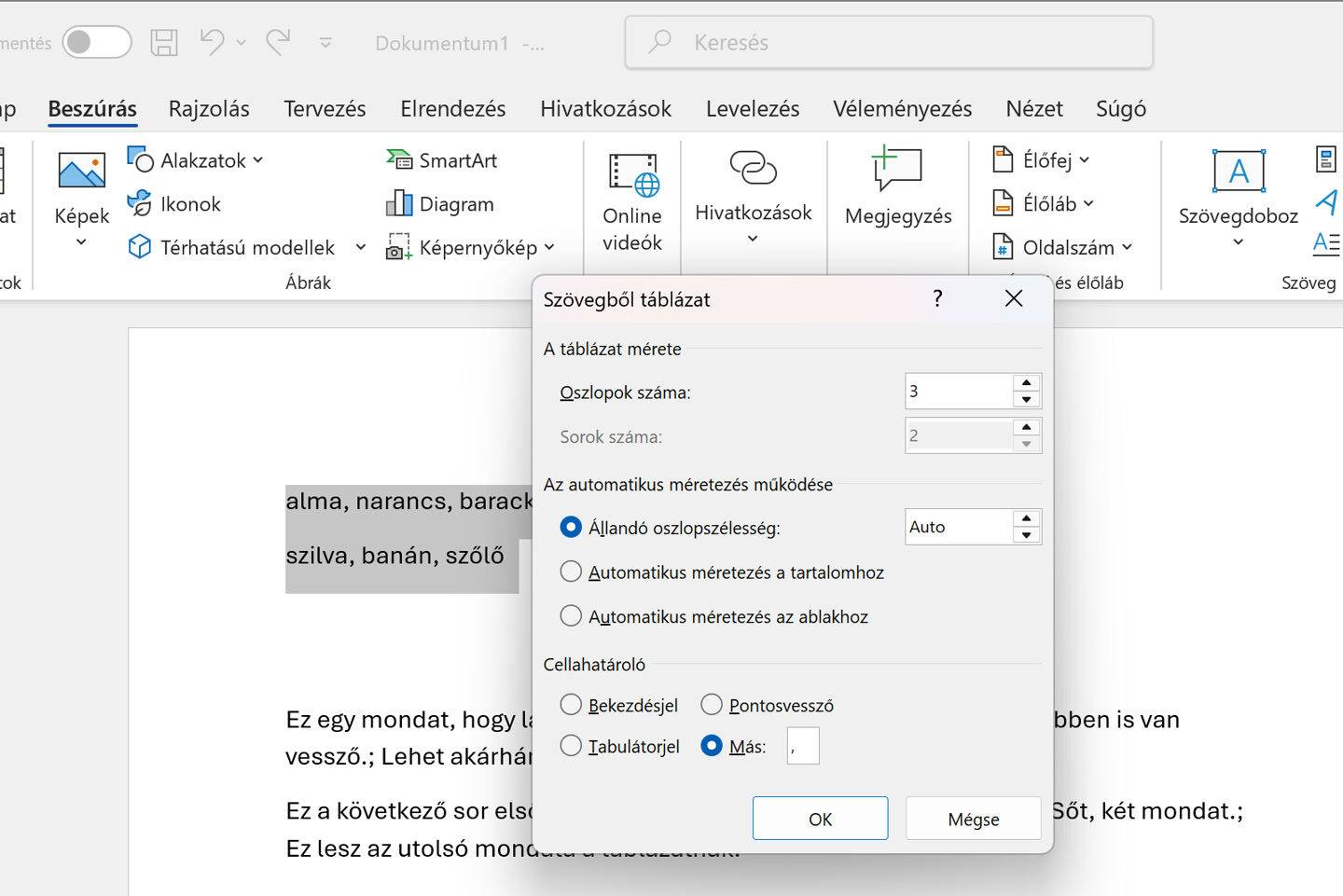Click the Redo arrow icon
This screenshot has height=896, width=1343.
point(278,42)
